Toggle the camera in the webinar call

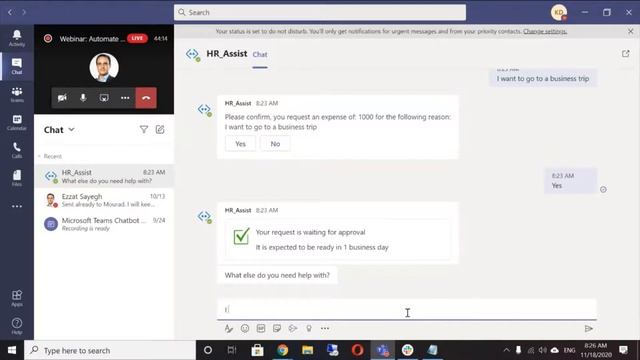[62, 98]
